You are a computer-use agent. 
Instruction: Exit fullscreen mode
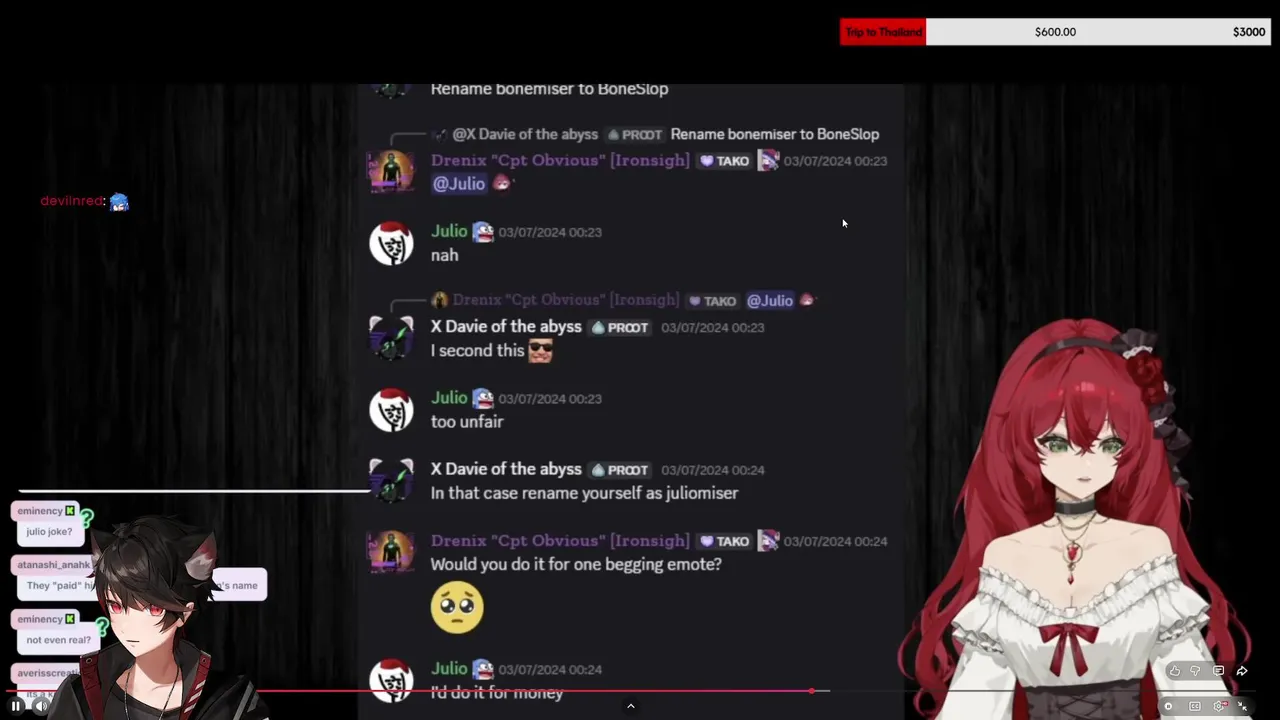1243,706
